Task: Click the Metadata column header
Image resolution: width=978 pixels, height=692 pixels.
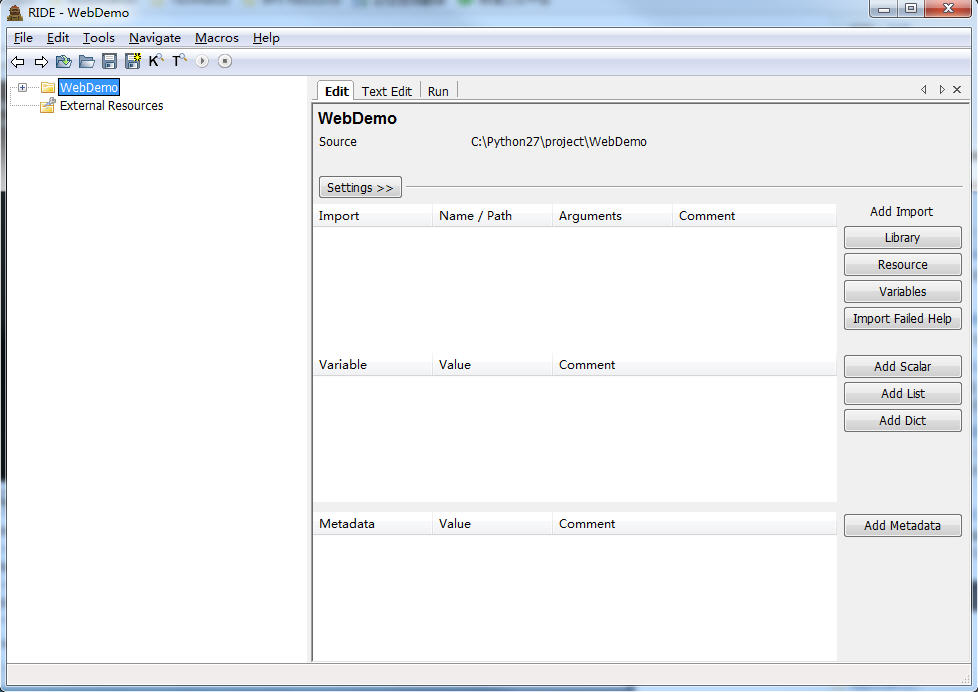Action: click(372, 524)
